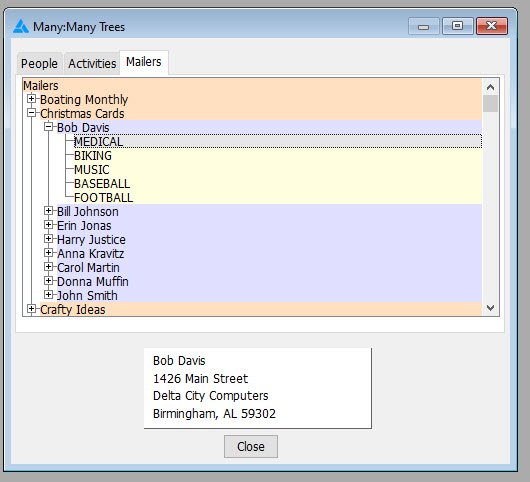
Task: Select the FOOTBALL activity item
Action: click(x=103, y=198)
